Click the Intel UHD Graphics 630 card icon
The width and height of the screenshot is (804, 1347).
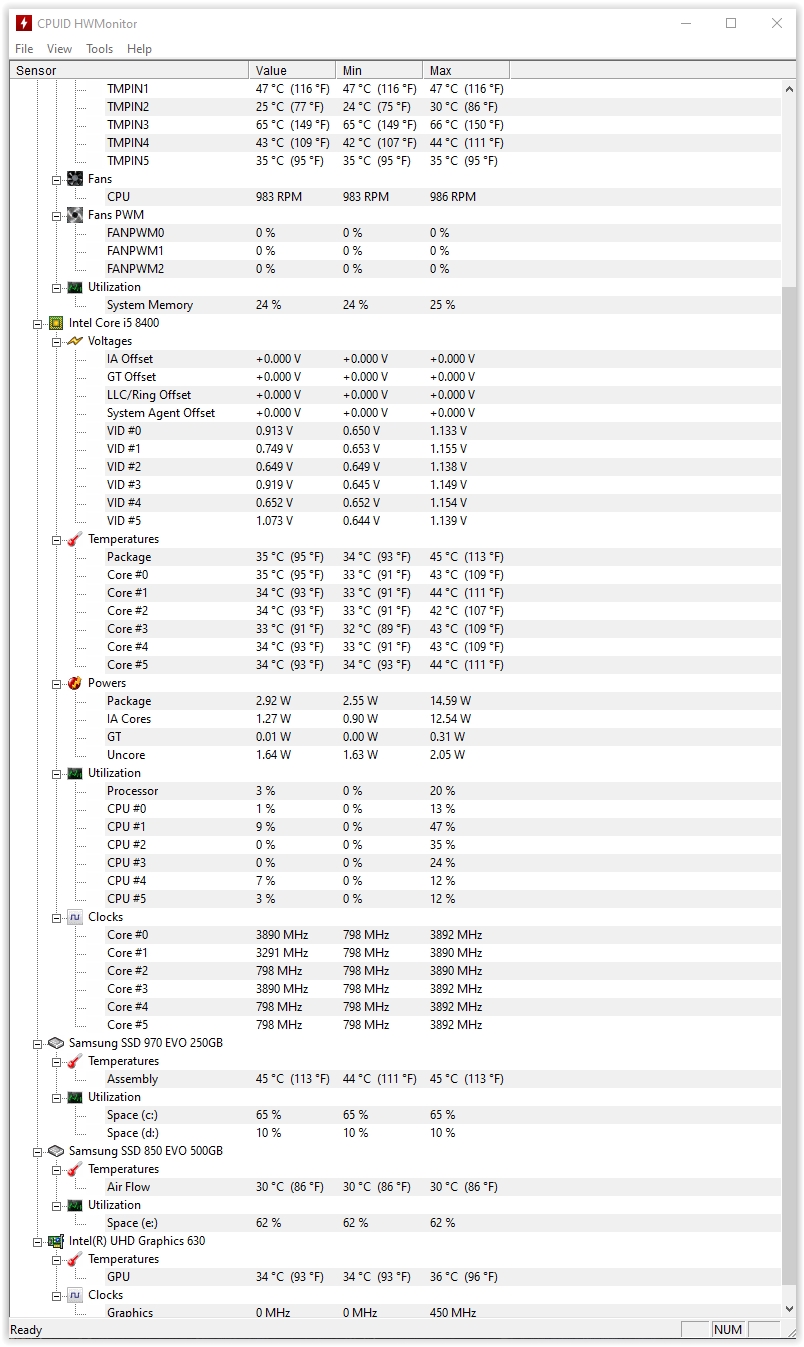coord(56,1241)
